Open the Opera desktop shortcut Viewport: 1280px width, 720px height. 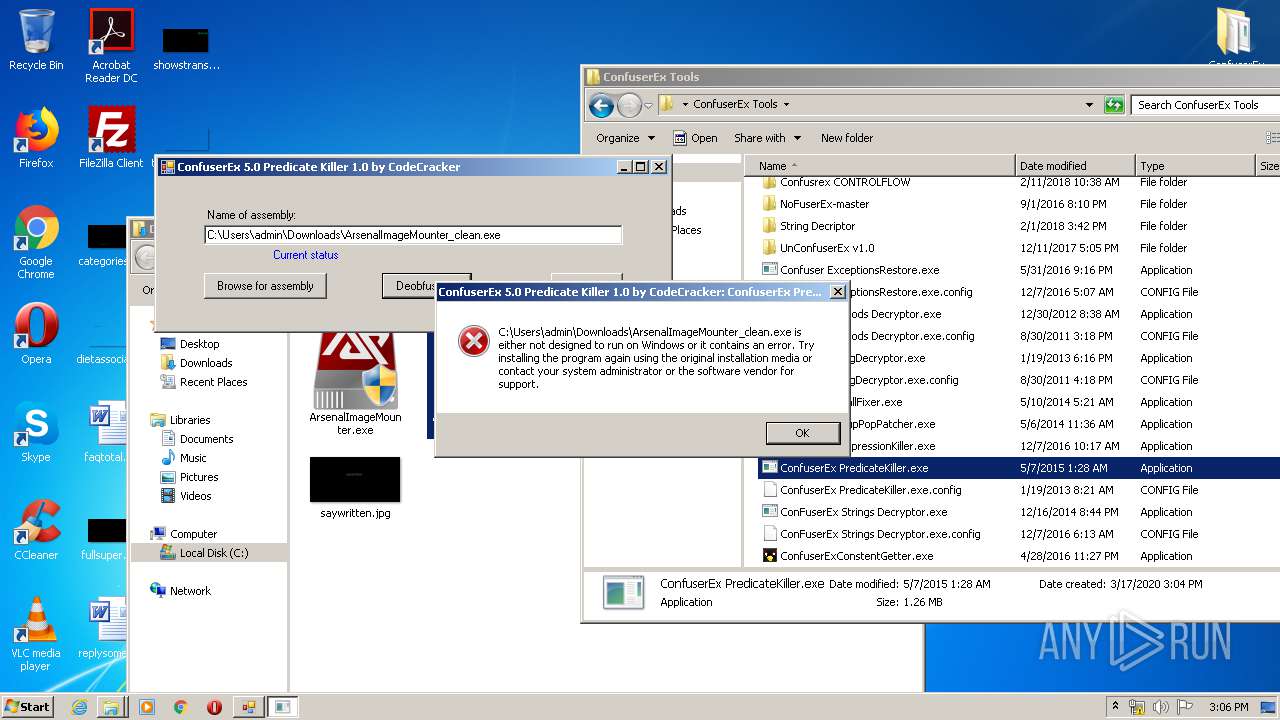point(36,333)
